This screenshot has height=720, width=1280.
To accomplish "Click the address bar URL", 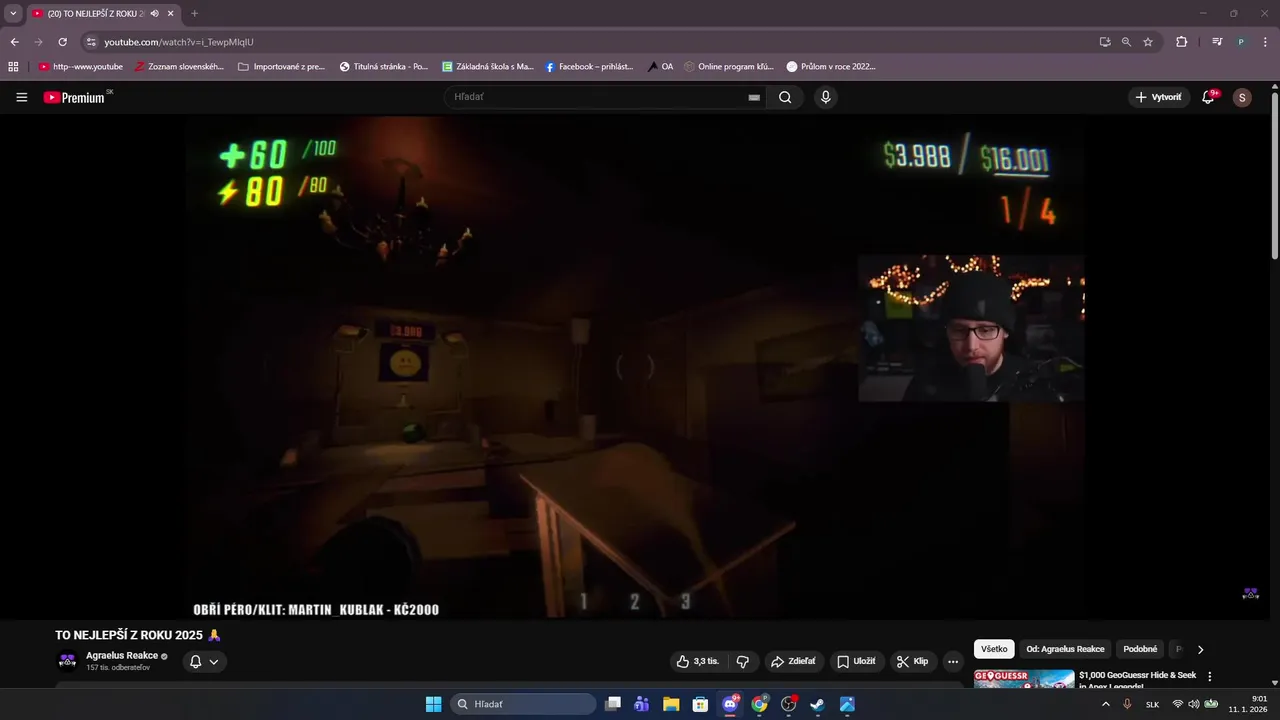I will (179, 42).
